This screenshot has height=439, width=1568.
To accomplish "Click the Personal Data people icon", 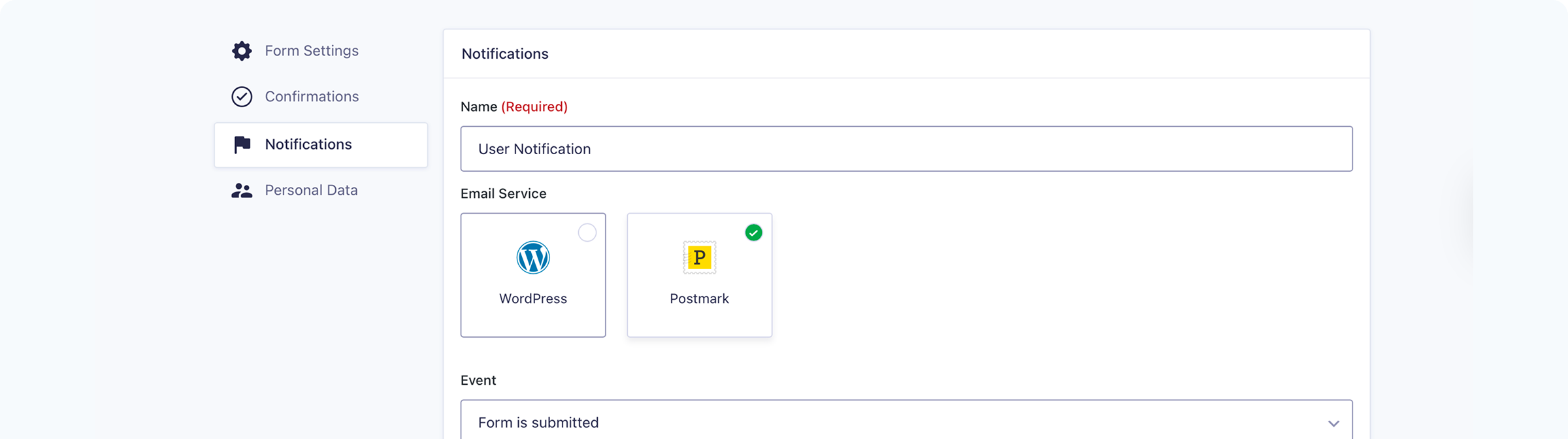I will pyautogui.click(x=242, y=191).
